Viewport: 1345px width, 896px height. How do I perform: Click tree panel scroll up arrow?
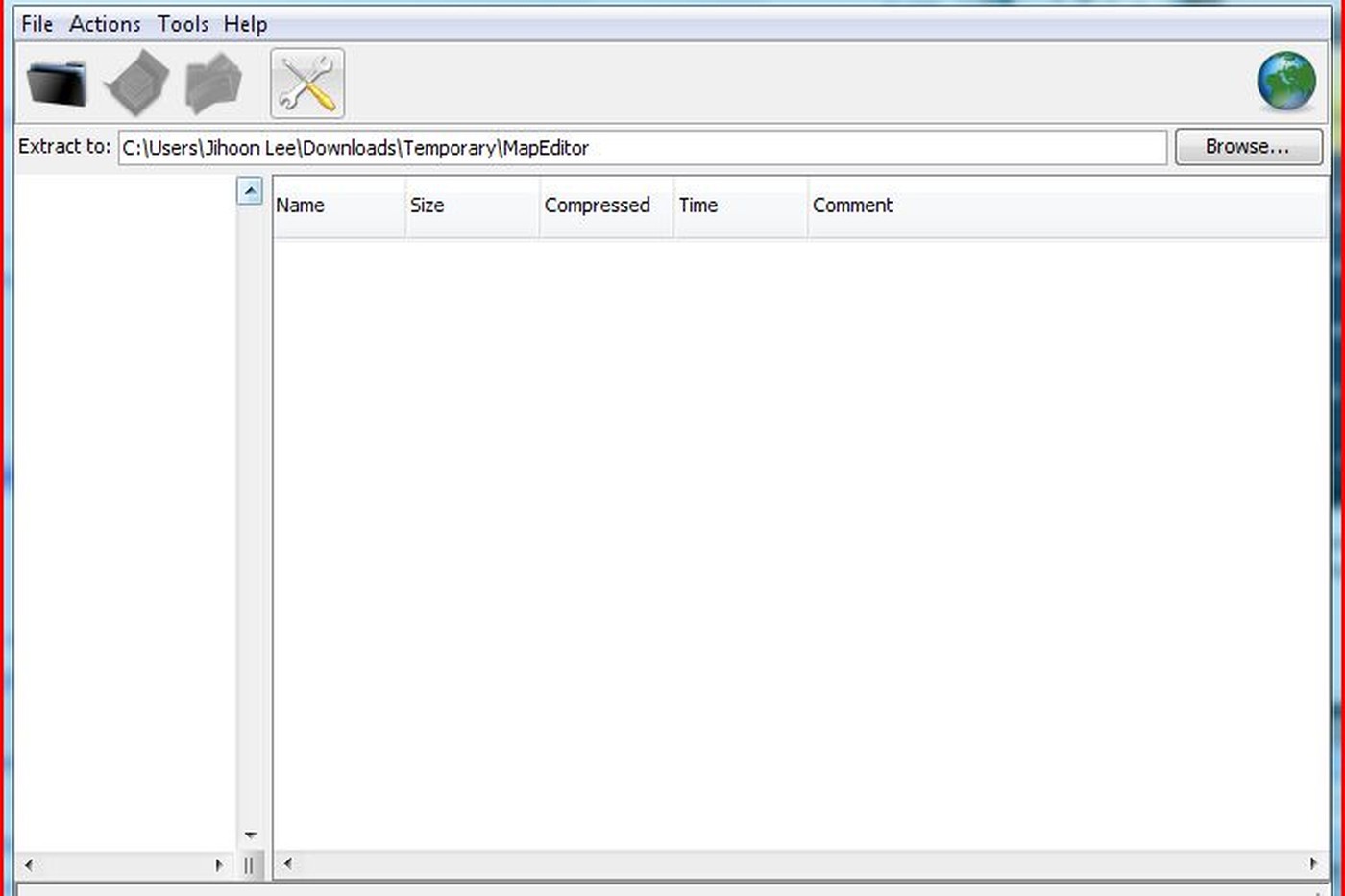pos(250,191)
